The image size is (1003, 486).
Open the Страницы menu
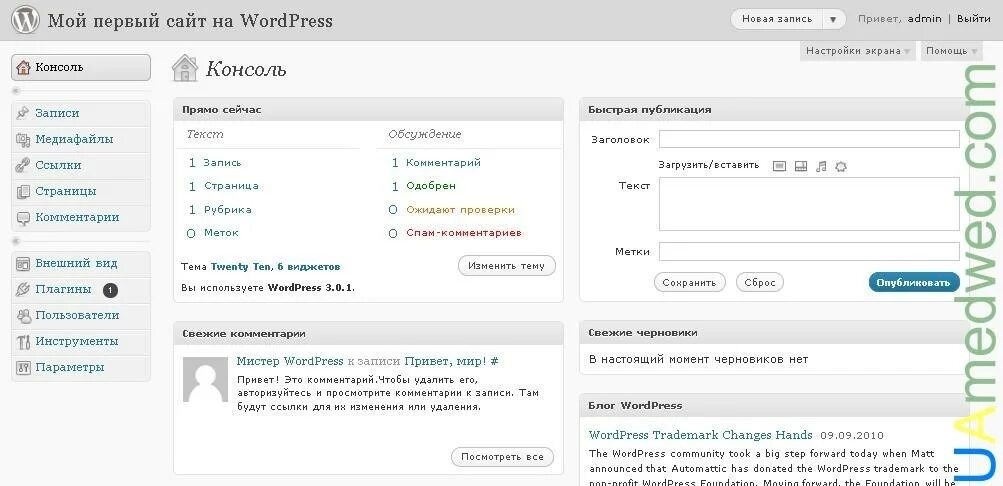click(x=81, y=191)
